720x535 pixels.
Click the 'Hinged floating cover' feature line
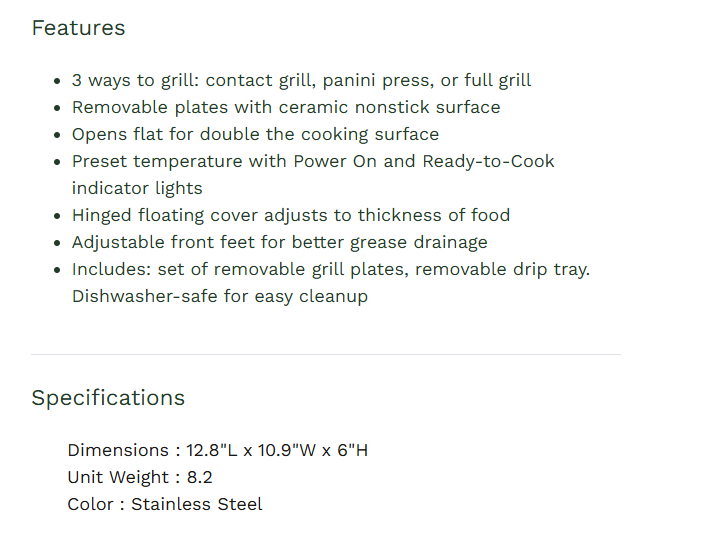[x=290, y=215]
